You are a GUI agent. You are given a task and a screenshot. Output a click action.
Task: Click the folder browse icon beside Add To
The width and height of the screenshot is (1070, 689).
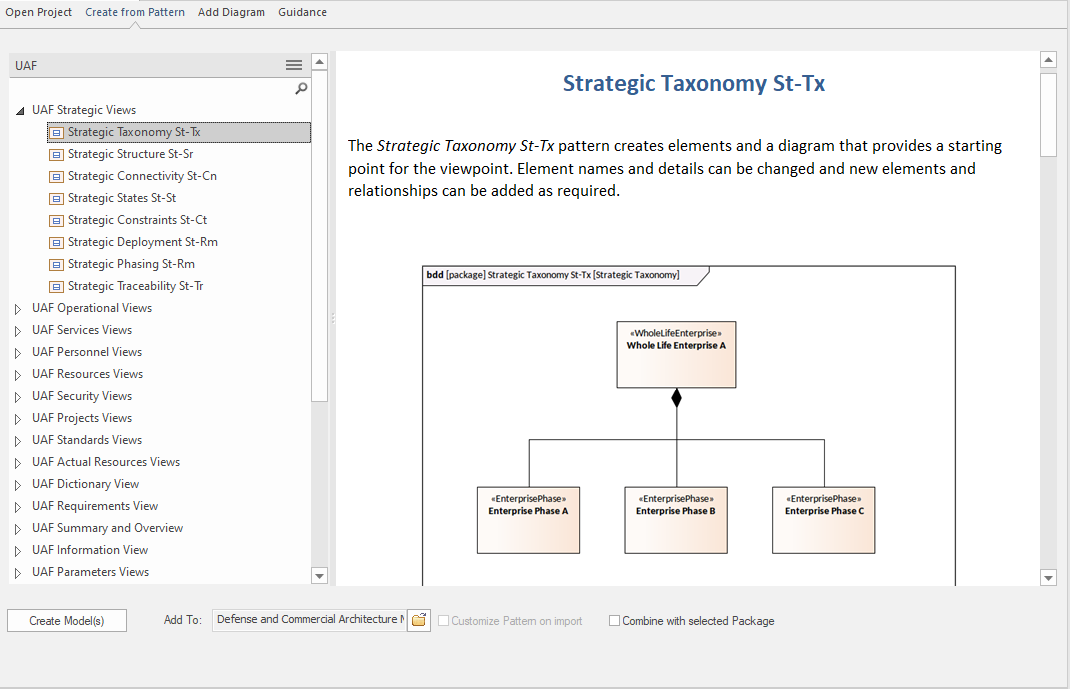[420, 620]
